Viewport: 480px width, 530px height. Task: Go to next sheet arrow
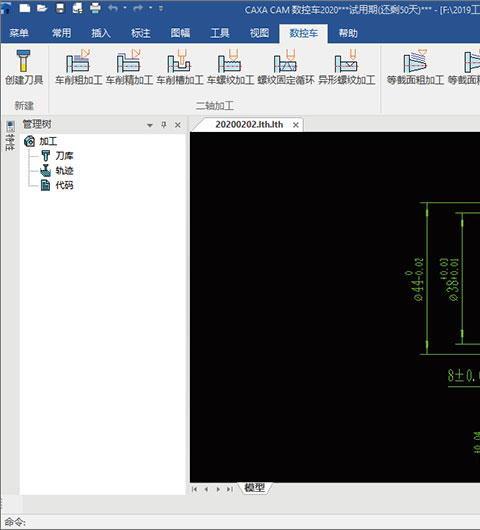[218, 489]
